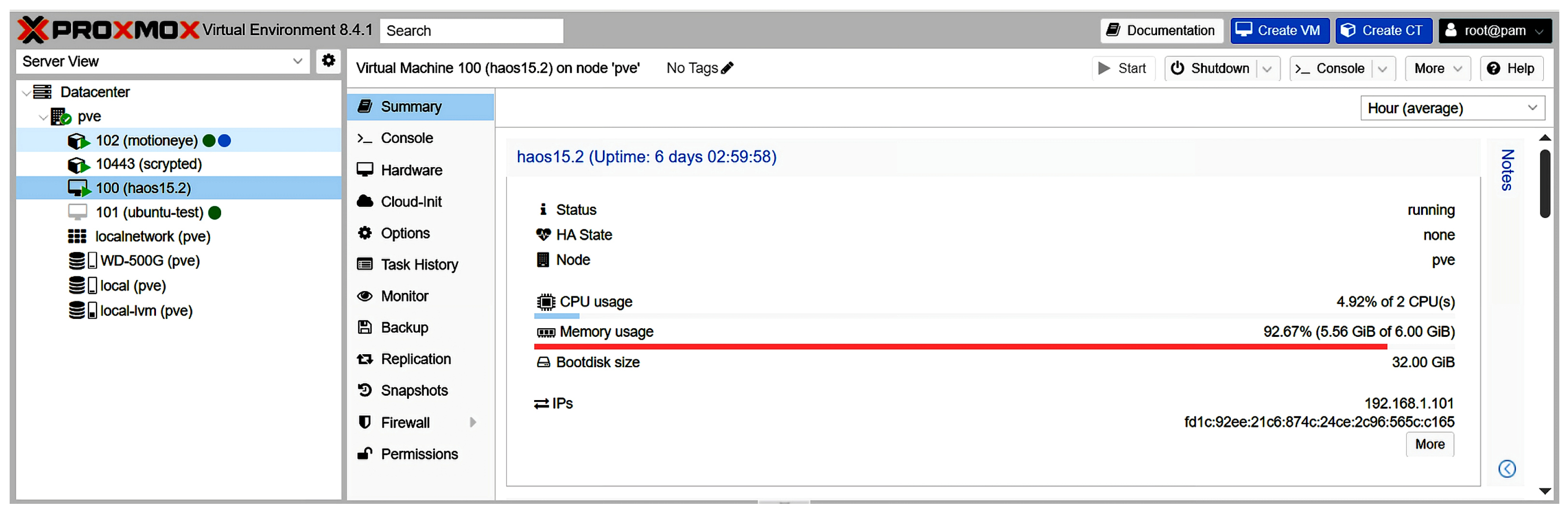Open the Task History tab

421,265
